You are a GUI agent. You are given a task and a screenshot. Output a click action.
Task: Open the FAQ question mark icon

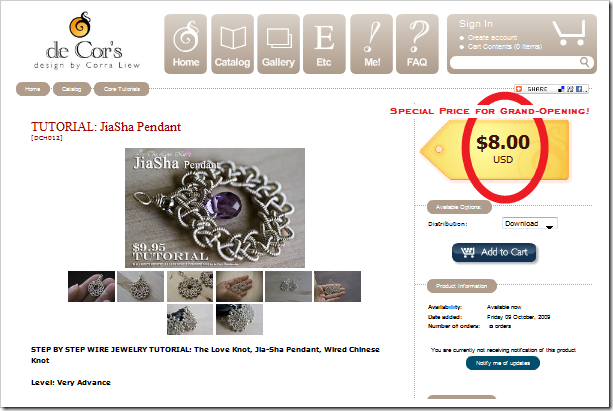click(417, 44)
